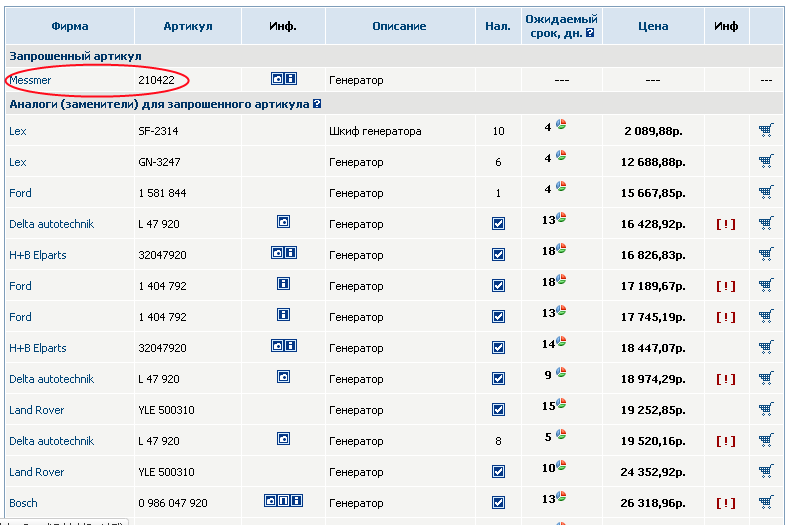Viewport: 795px width, 525px height.
Task: Open photo icon in 18 974,29р. Delta row
Action: point(283,377)
